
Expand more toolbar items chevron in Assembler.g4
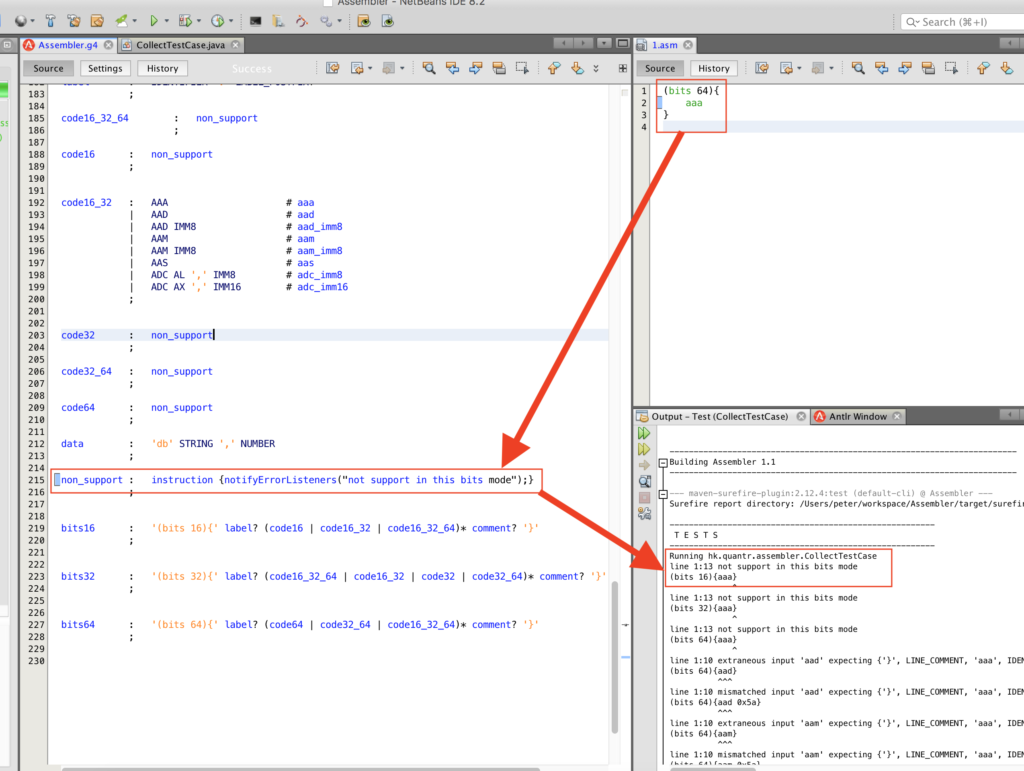[596, 68]
